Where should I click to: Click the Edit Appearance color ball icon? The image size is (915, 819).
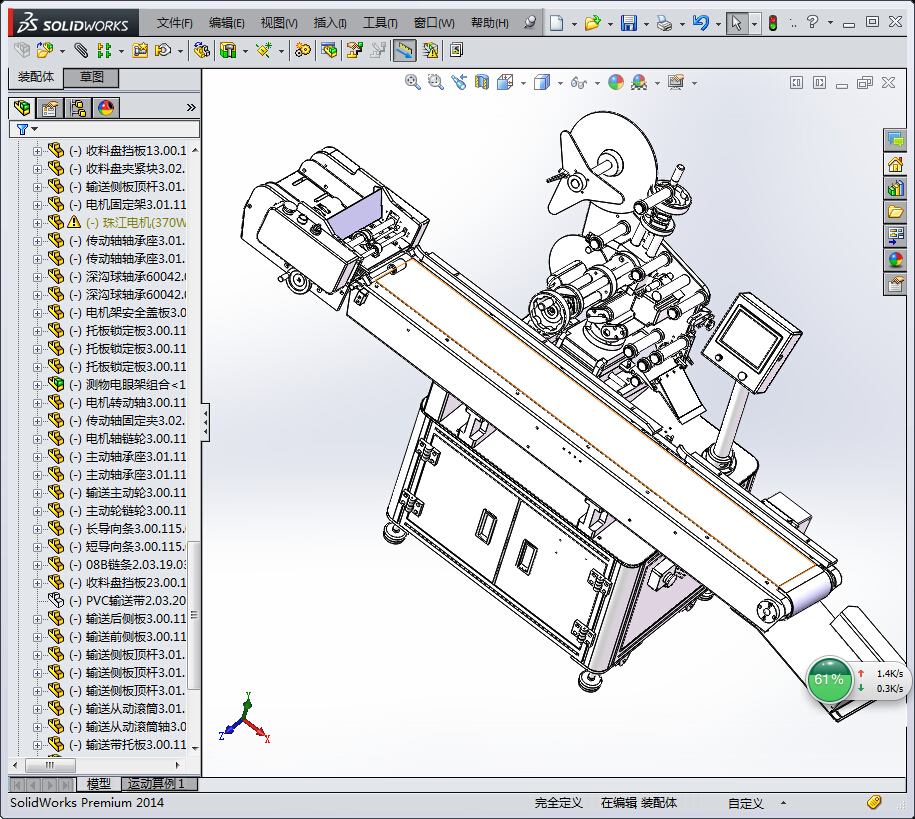coord(616,82)
